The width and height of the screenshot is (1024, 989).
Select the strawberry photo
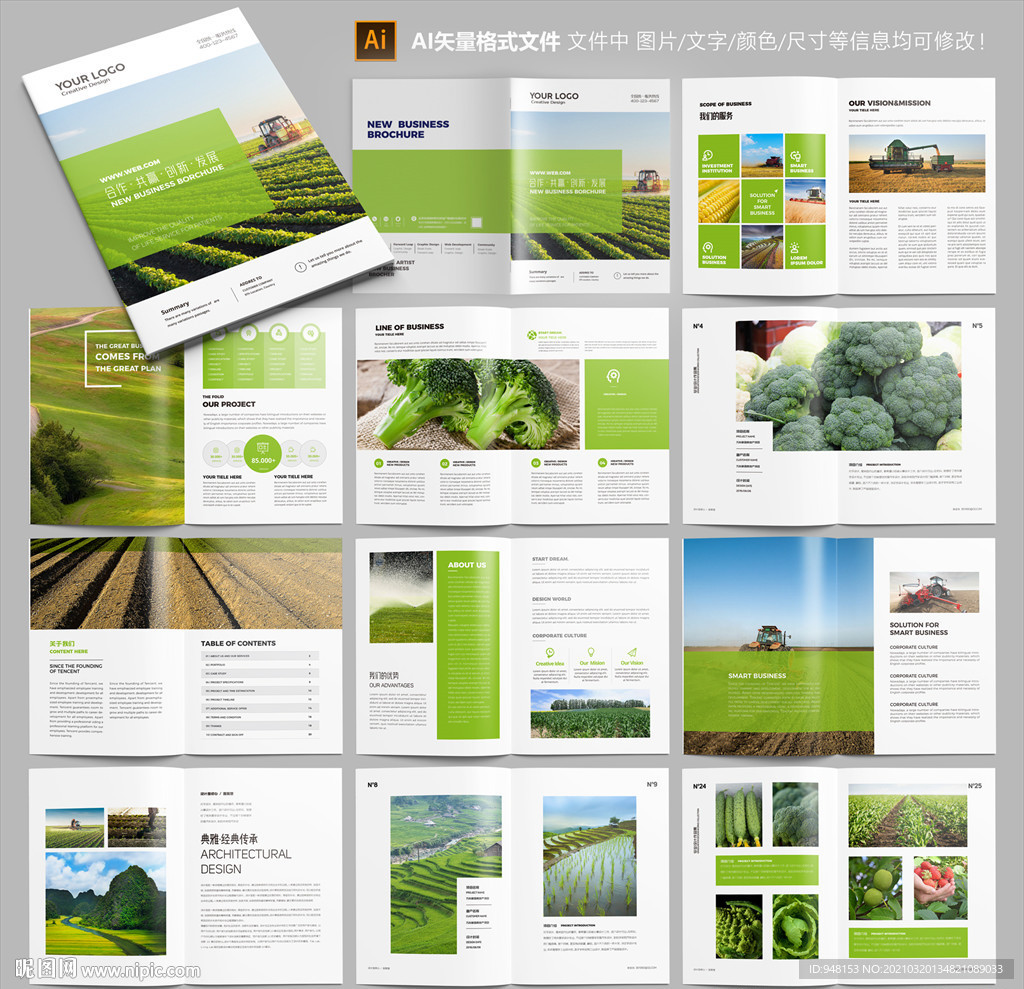click(940, 888)
